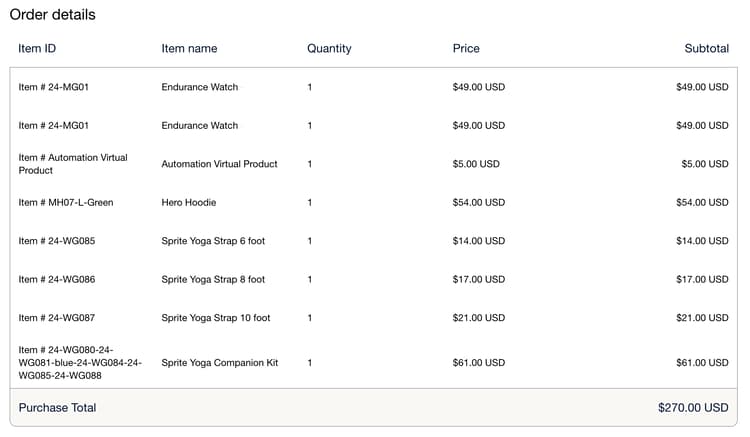The height and width of the screenshot is (437, 750).
Task: Select item ID MH07-L-Green
Action: click(66, 203)
